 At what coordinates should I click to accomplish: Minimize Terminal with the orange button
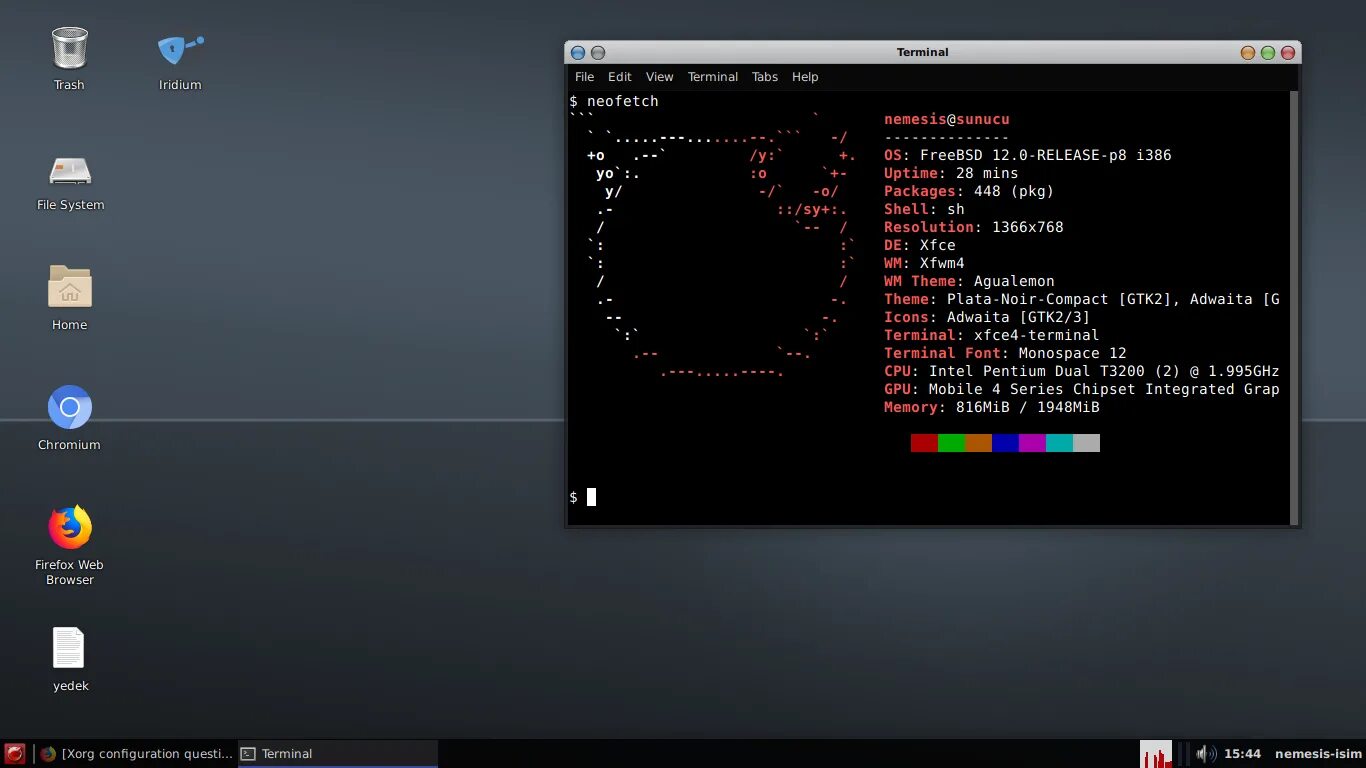coord(1247,52)
